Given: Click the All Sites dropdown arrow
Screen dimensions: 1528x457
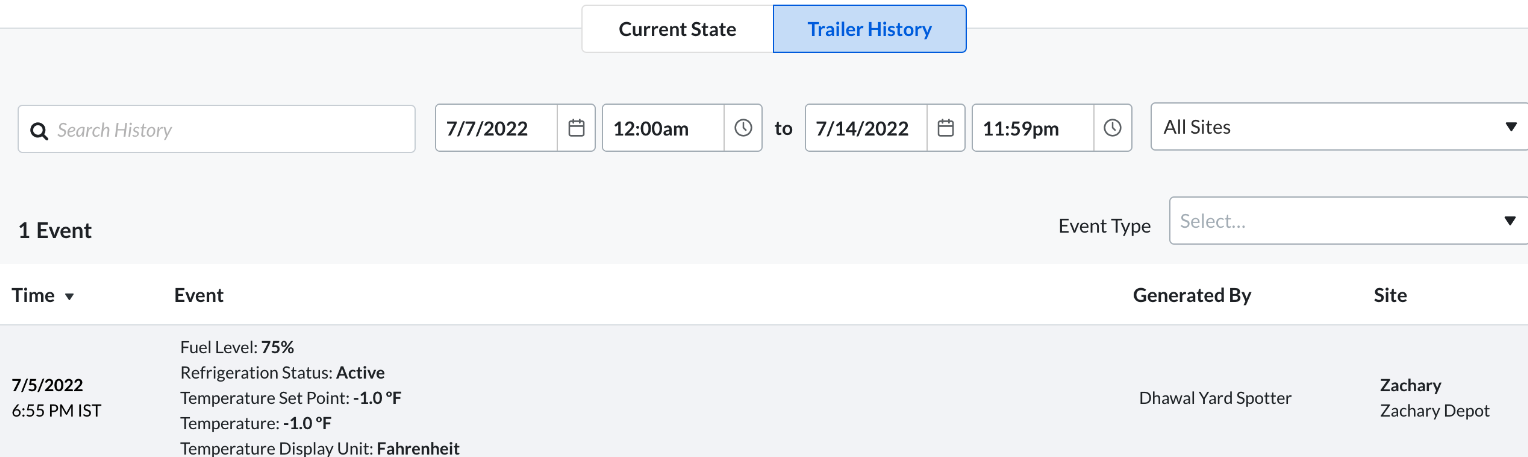Looking at the screenshot, I should [x=1510, y=127].
